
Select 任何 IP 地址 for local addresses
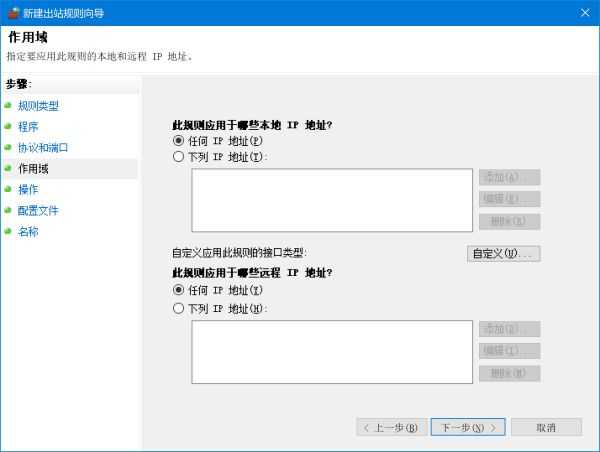tap(179, 141)
